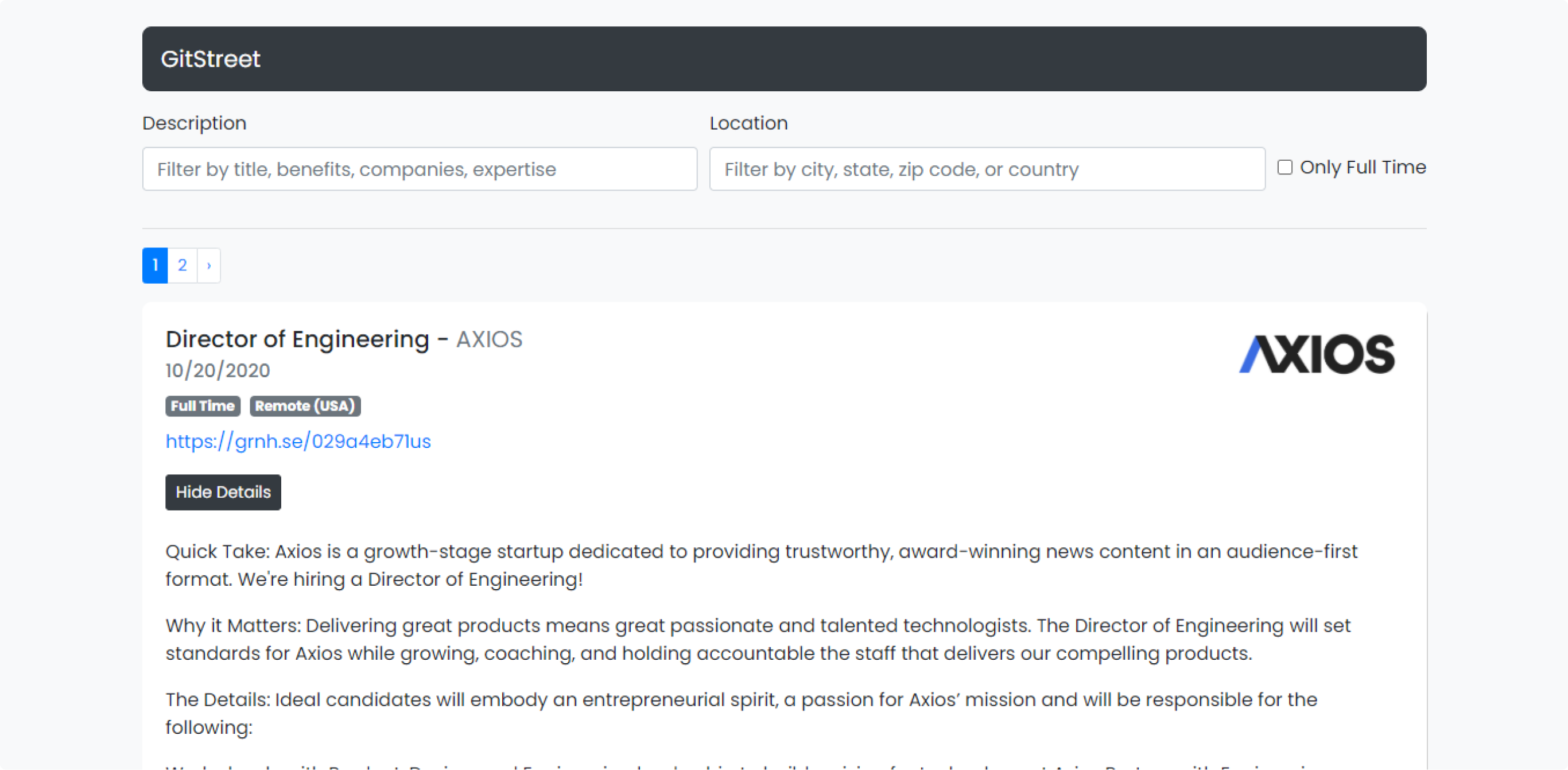Click the Director of Engineering job title
This screenshot has width=1568, height=770.
[x=297, y=339]
